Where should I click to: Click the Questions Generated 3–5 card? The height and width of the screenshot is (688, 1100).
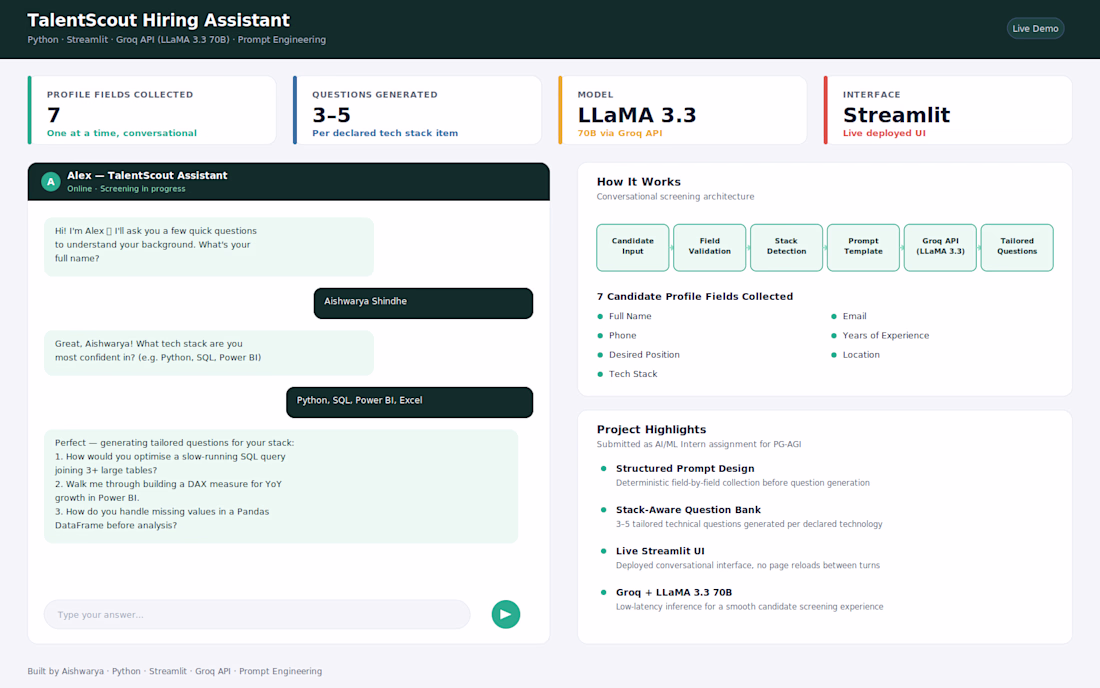417,110
